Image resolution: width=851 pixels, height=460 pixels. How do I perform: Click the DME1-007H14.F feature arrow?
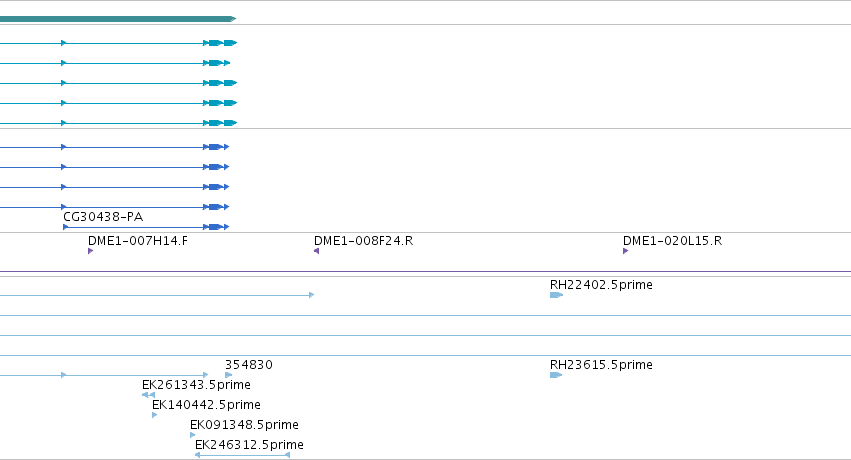[x=91, y=251]
